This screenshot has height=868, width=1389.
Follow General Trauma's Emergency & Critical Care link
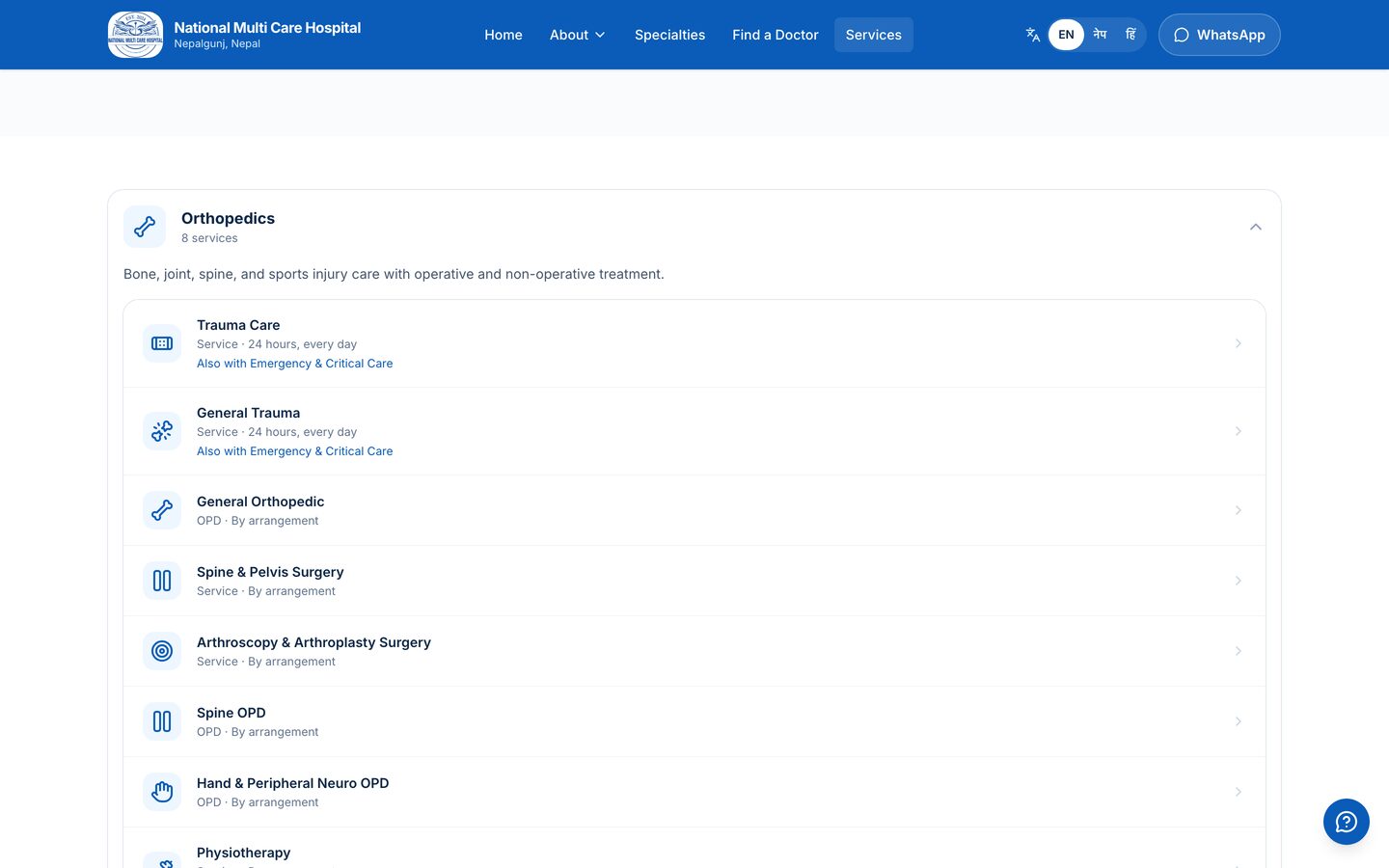pos(294,451)
